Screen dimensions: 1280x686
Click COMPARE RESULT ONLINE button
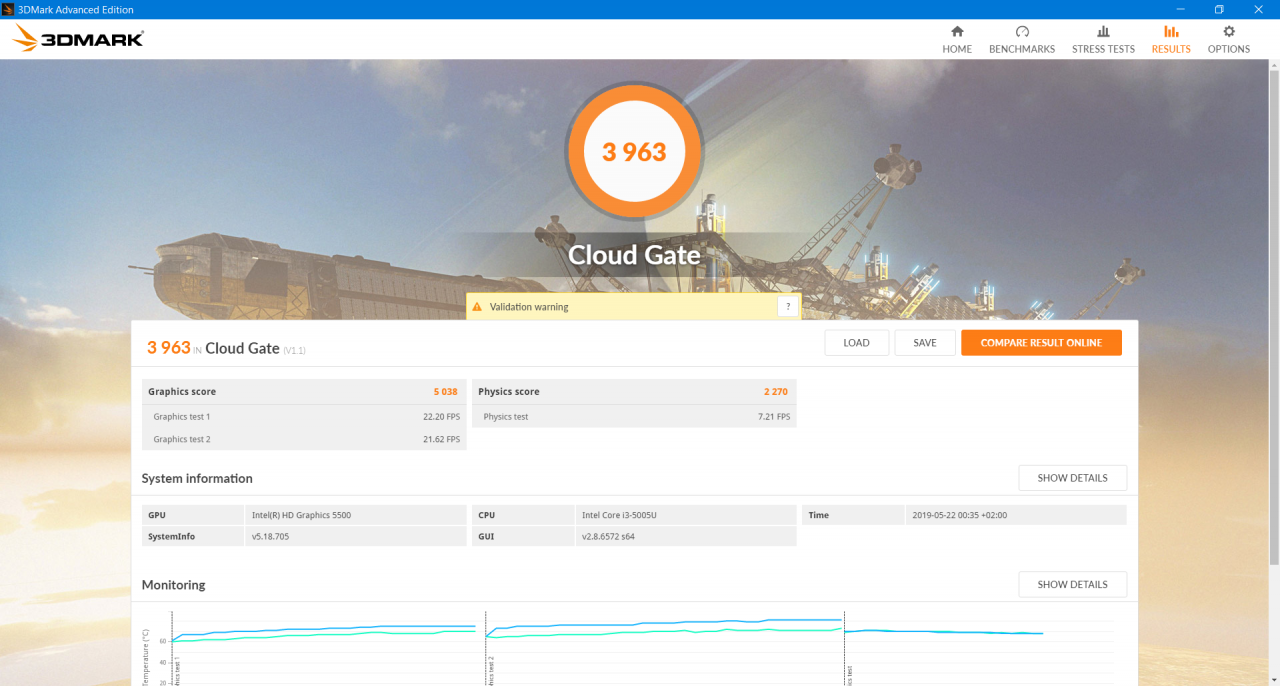1041,343
